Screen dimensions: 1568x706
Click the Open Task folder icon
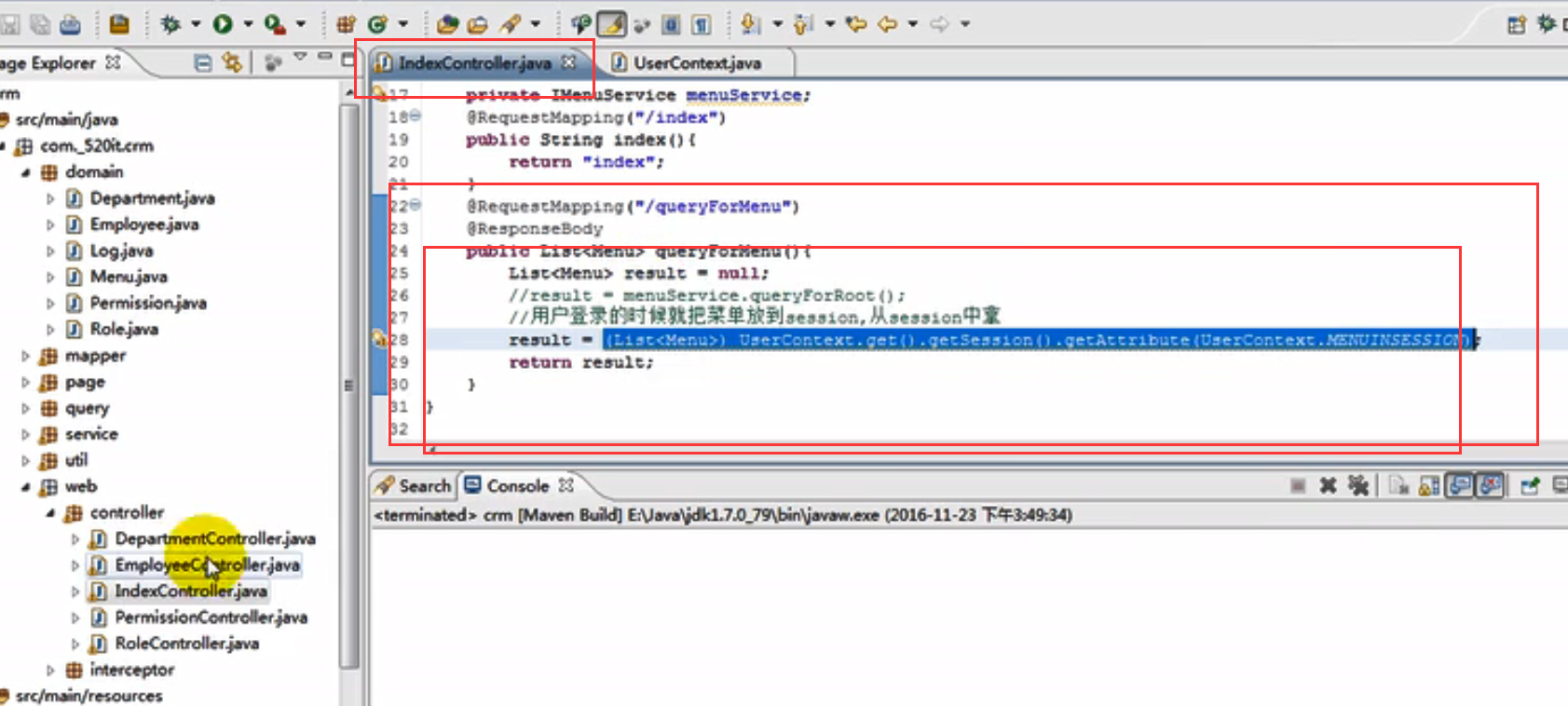click(x=477, y=24)
